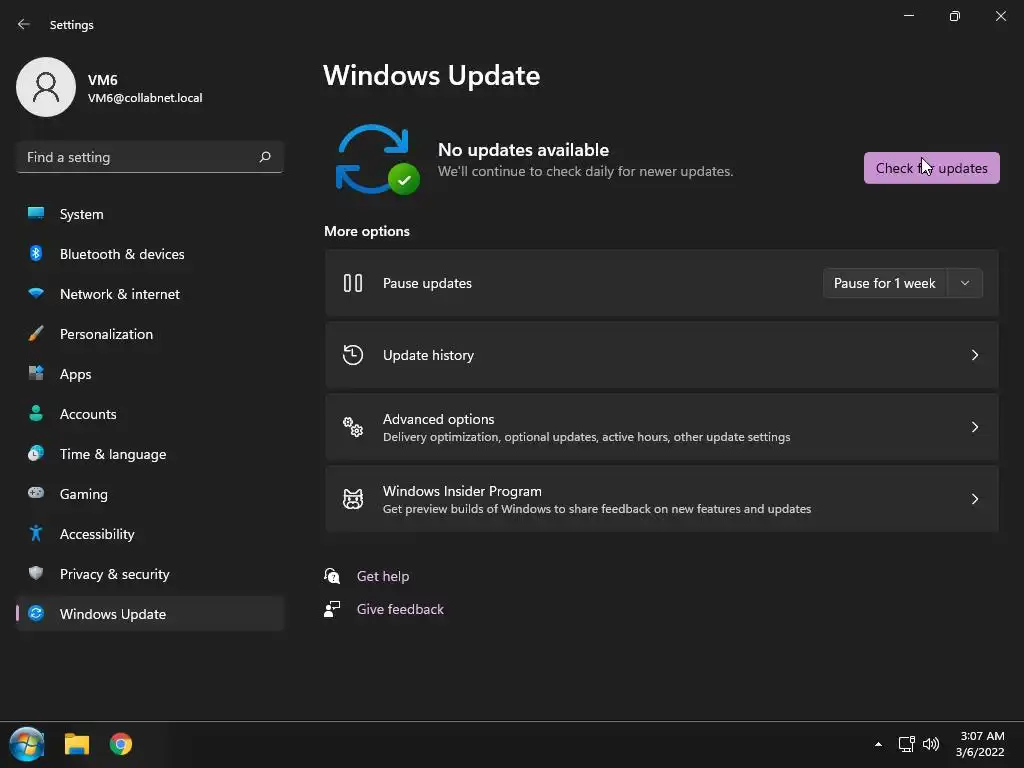Click the Pause updates label
This screenshot has height=768, width=1024.
(427, 283)
